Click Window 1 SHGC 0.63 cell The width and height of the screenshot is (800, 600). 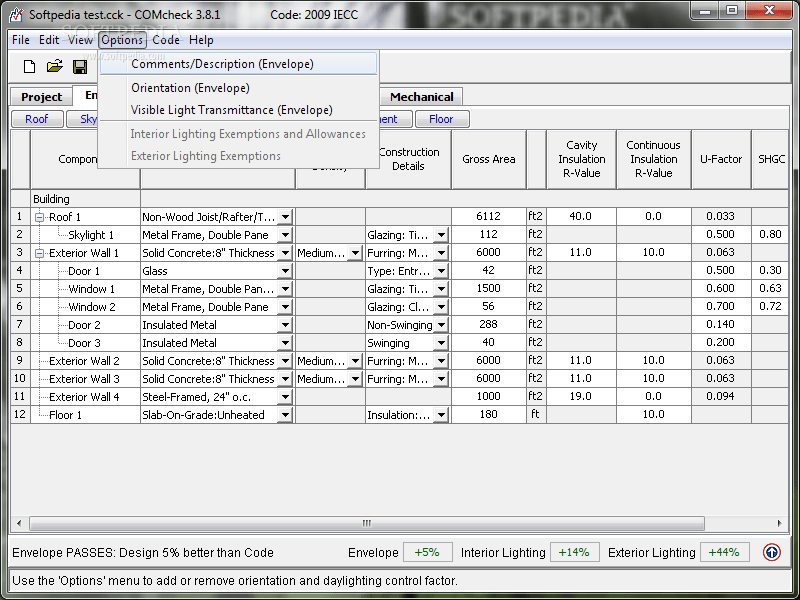[770, 288]
